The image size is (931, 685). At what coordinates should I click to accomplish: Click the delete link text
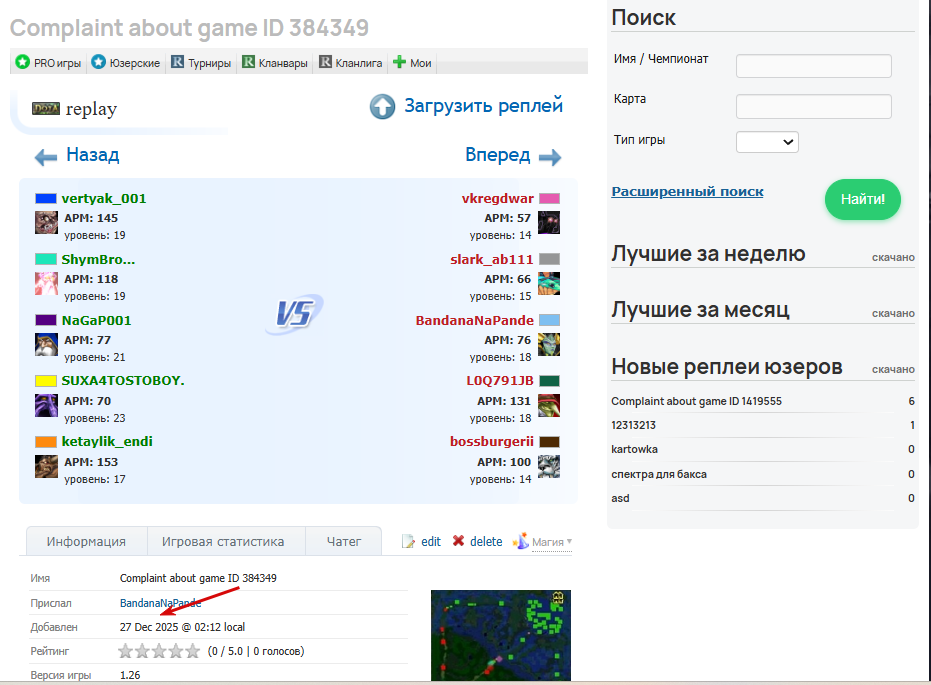(486, 541)
